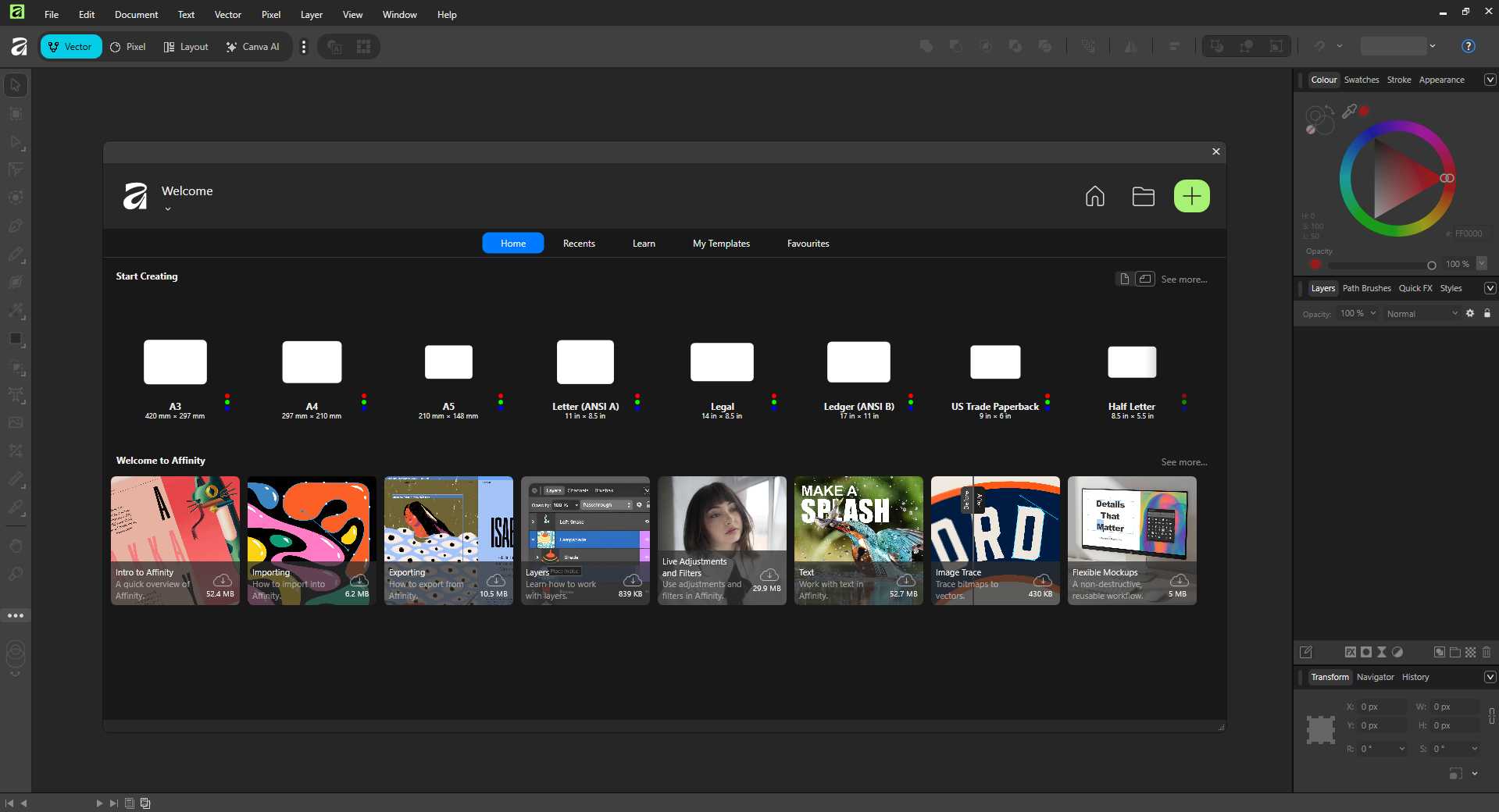Switch to the Swatches panel tab
This screenshot has height=812, width=1499.
click(x=1362, y=80)
